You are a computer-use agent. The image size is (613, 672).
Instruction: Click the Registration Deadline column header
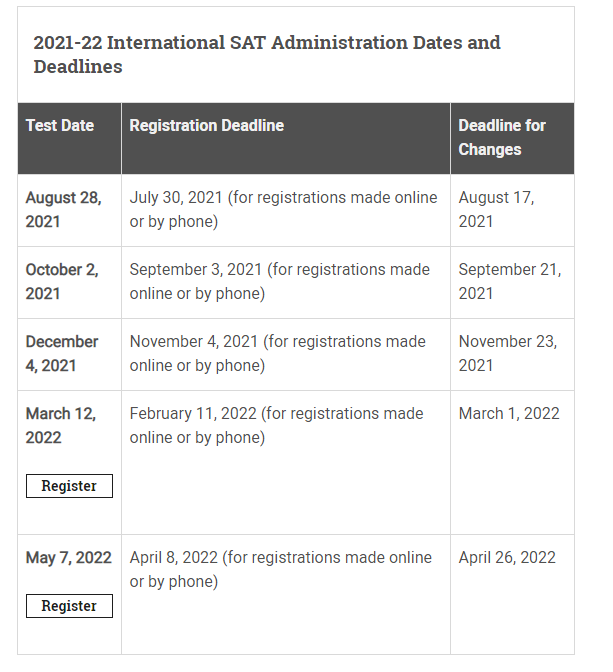click(x=207, y=126)
